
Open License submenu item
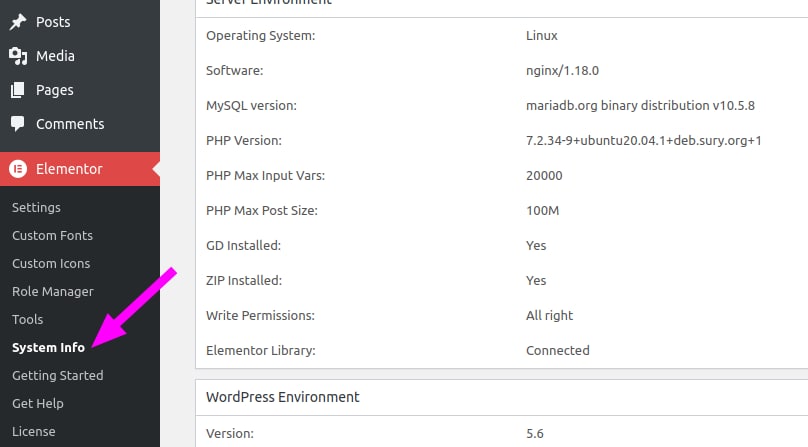tap(33, 431)
